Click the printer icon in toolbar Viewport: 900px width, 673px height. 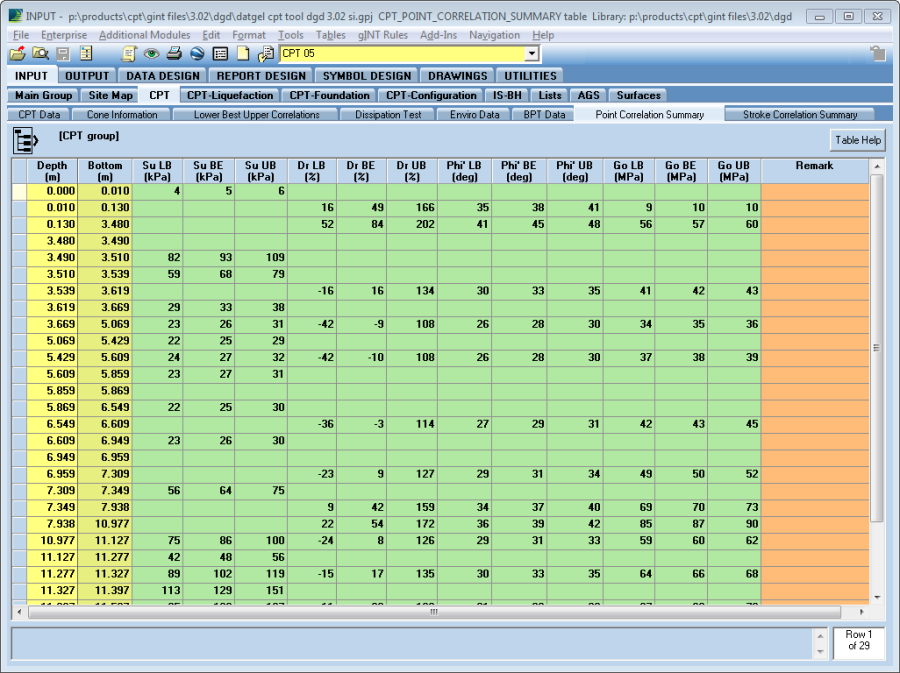click(174, 54)
